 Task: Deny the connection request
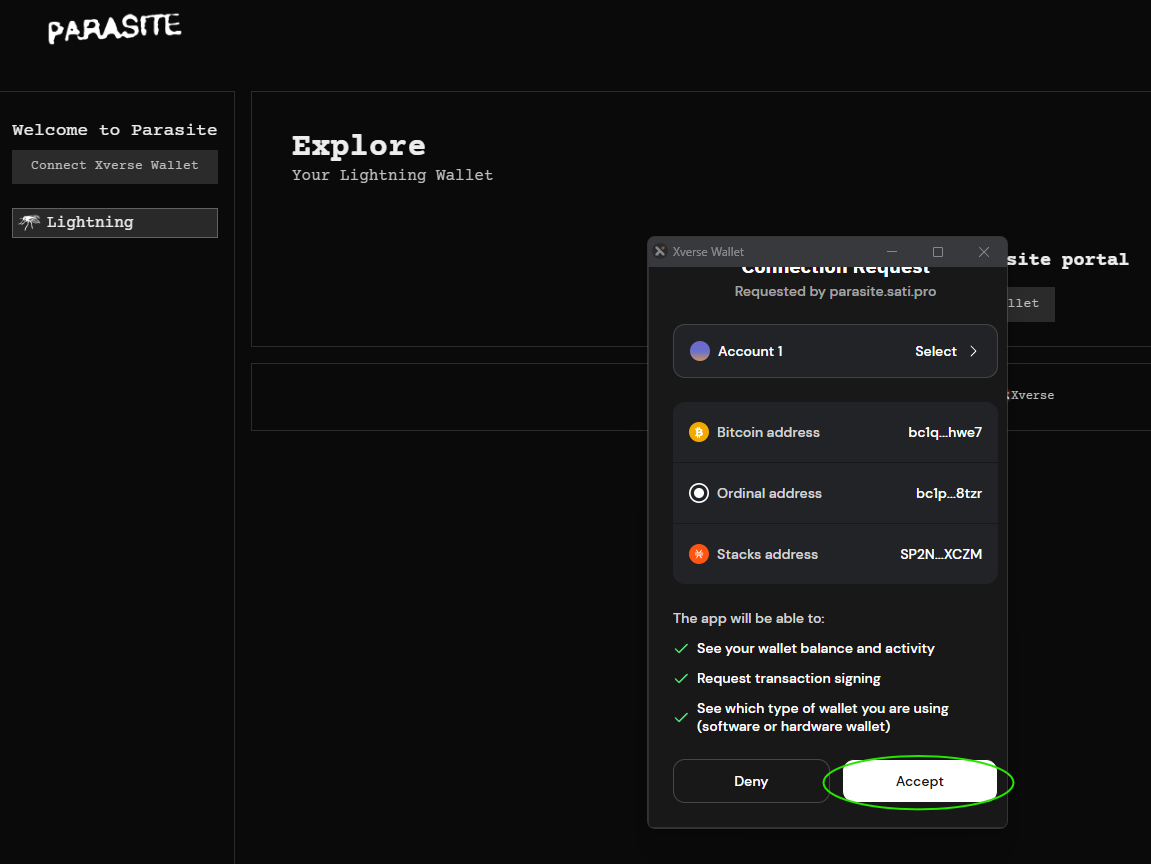point(751,781)
